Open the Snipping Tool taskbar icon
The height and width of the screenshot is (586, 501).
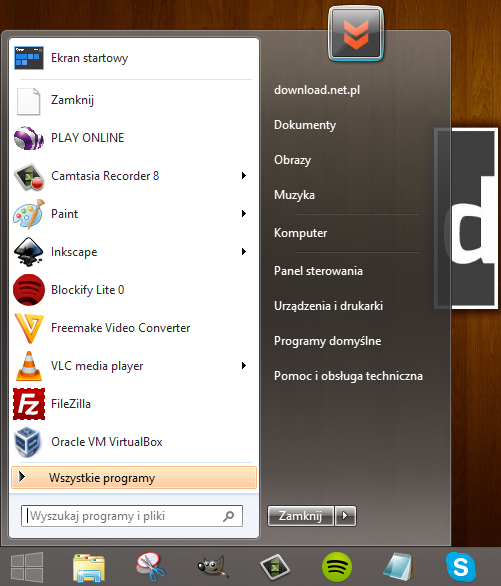point(151,567)
